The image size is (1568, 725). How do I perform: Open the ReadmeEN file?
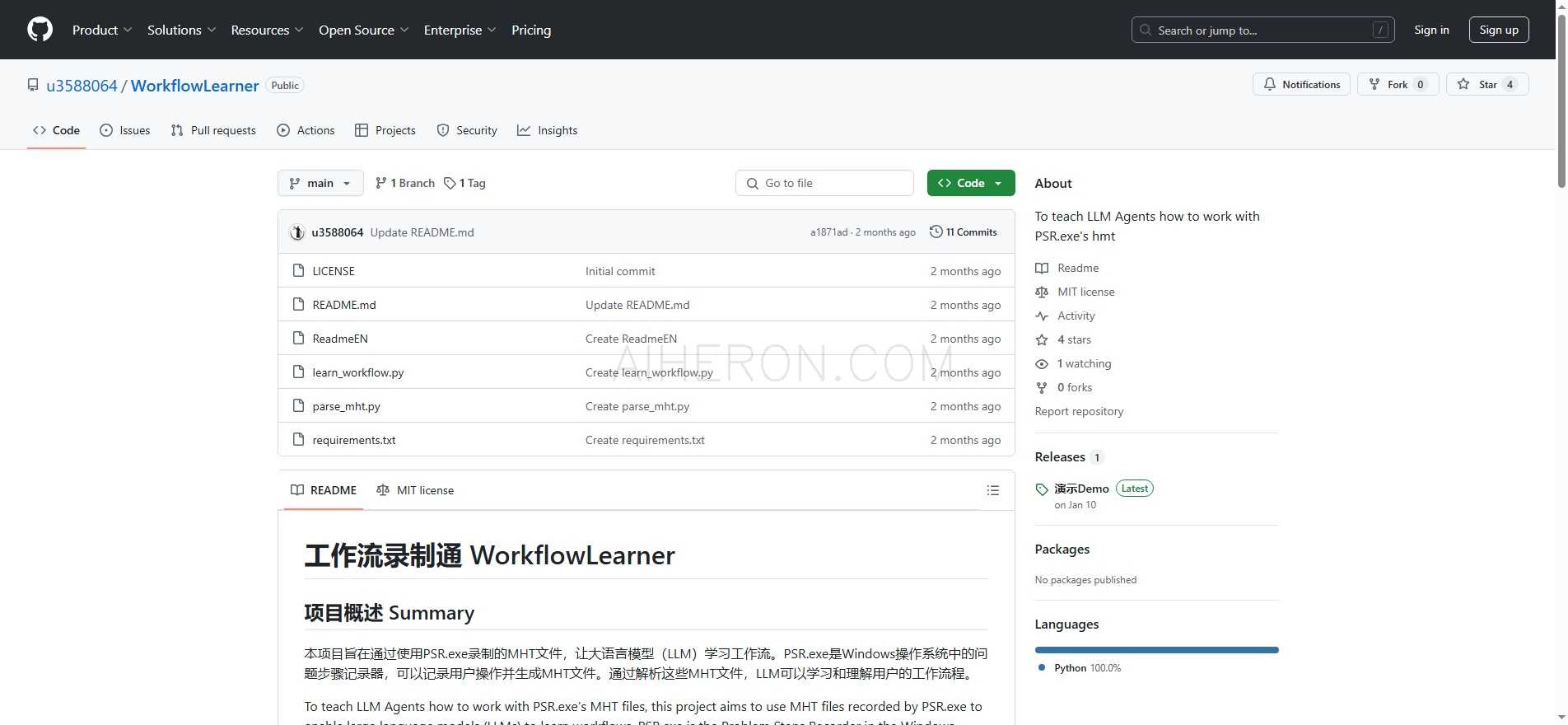pos(340,339)
